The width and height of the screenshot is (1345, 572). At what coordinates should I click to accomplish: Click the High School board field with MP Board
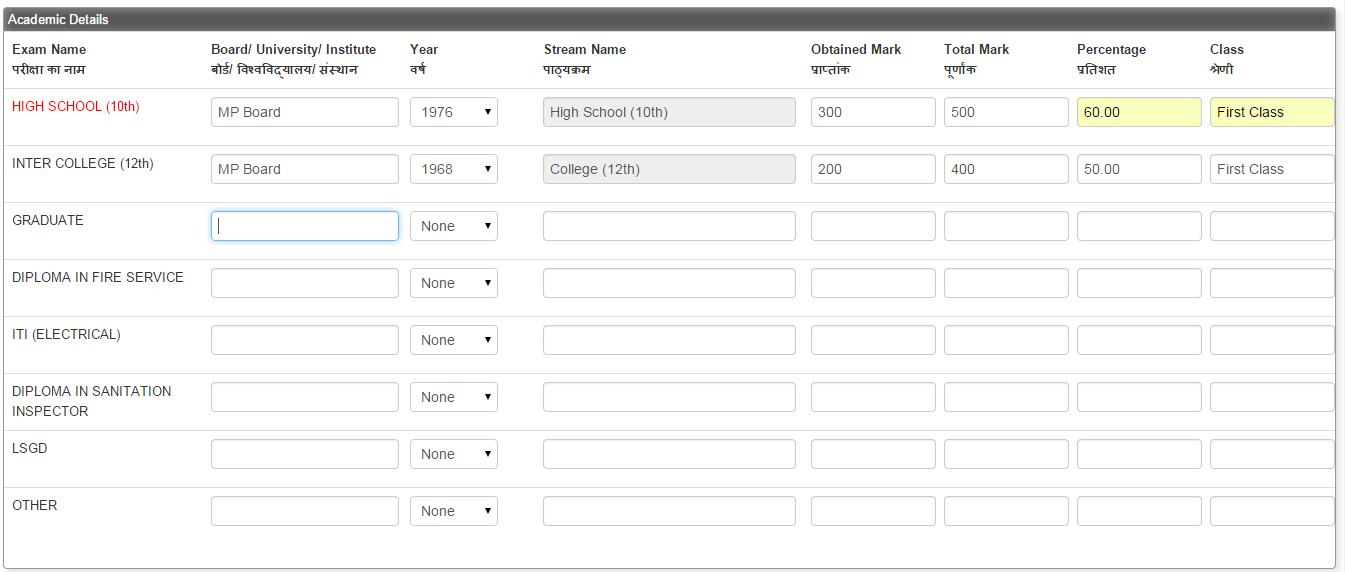tap(305, 112)
